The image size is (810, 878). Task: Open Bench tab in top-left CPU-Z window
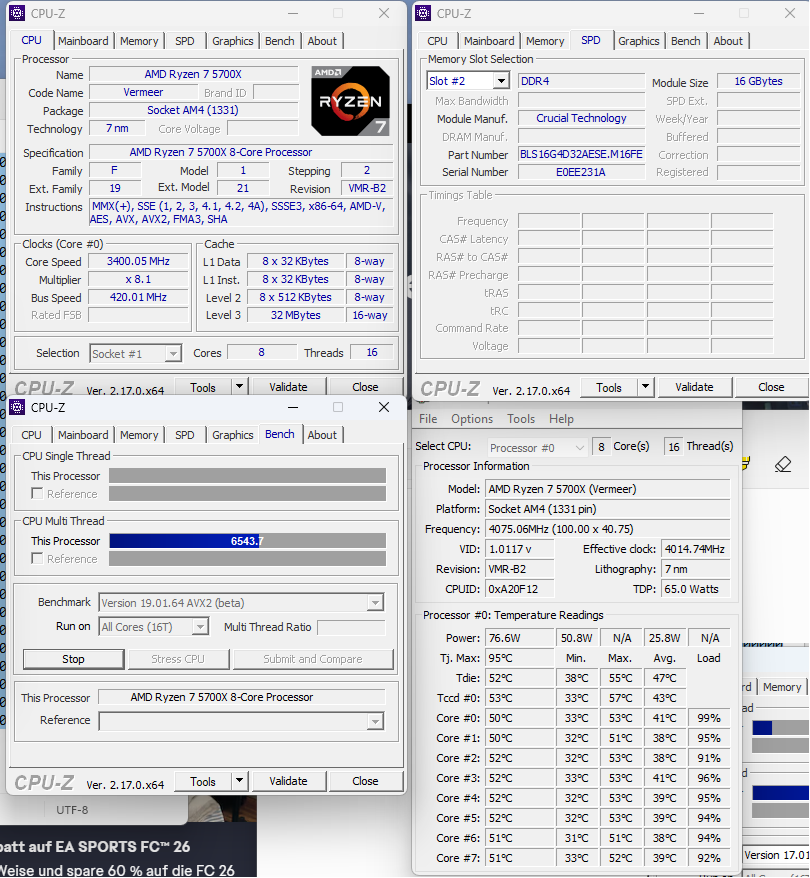279,41
